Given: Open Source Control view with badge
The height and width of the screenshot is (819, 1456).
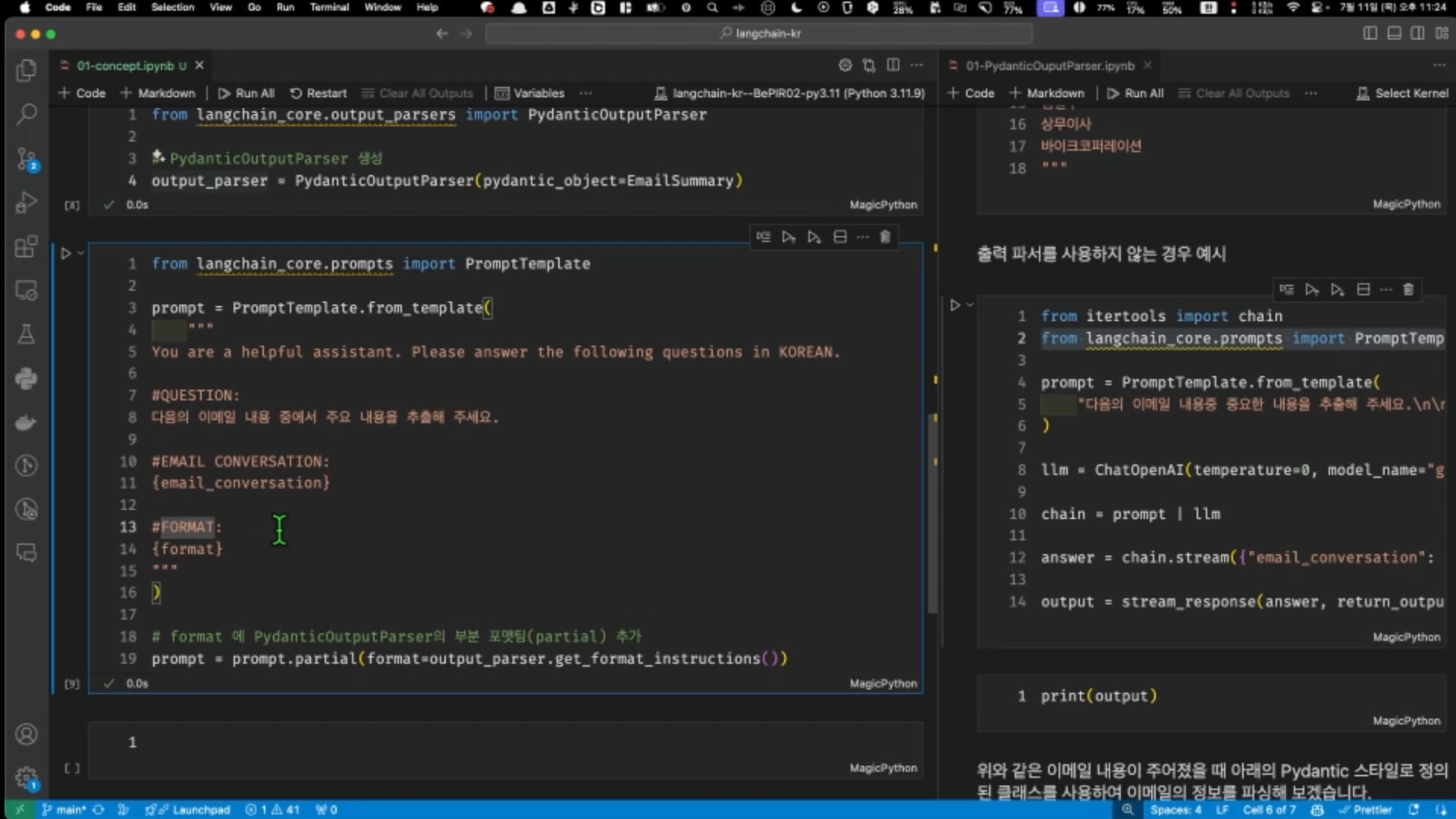Looking at the screenshot, I should [x=26, y=159].
